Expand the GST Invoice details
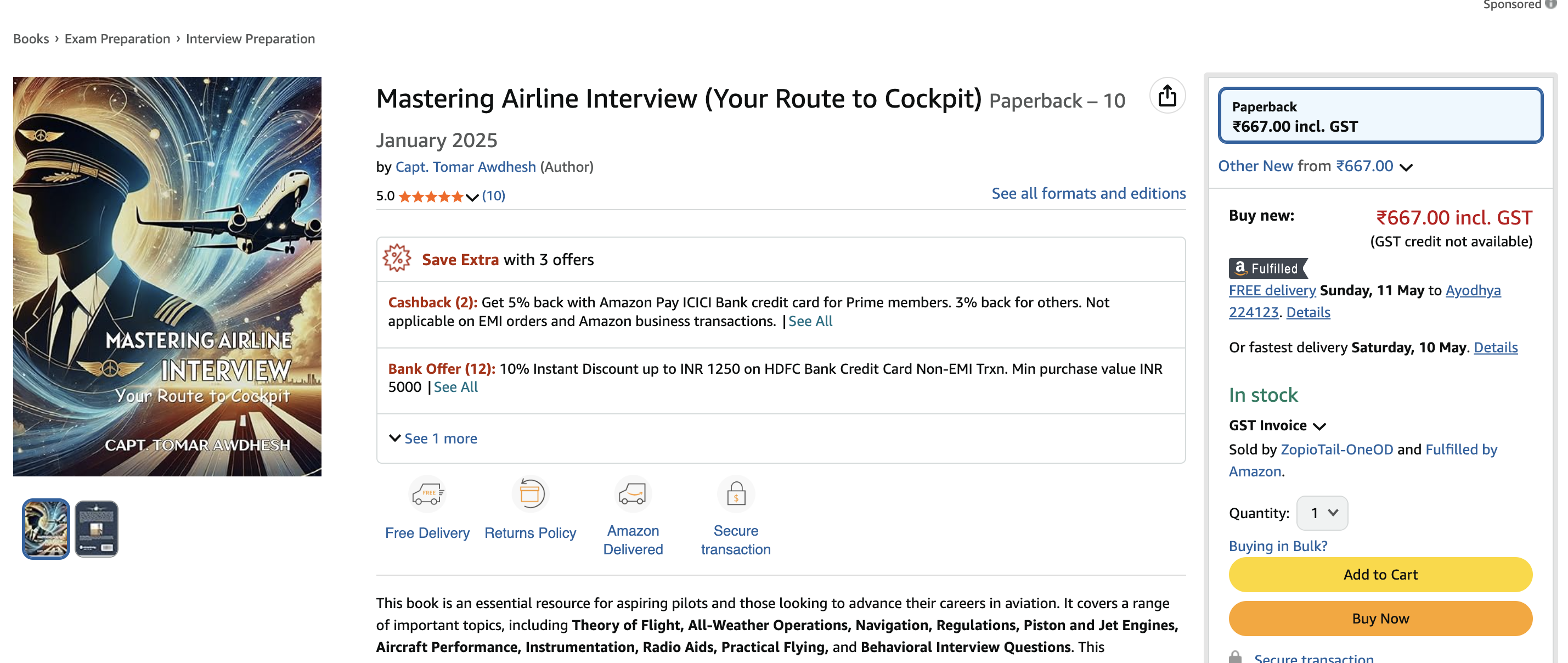This screenshot has width=1568, height=663. 1277,425
